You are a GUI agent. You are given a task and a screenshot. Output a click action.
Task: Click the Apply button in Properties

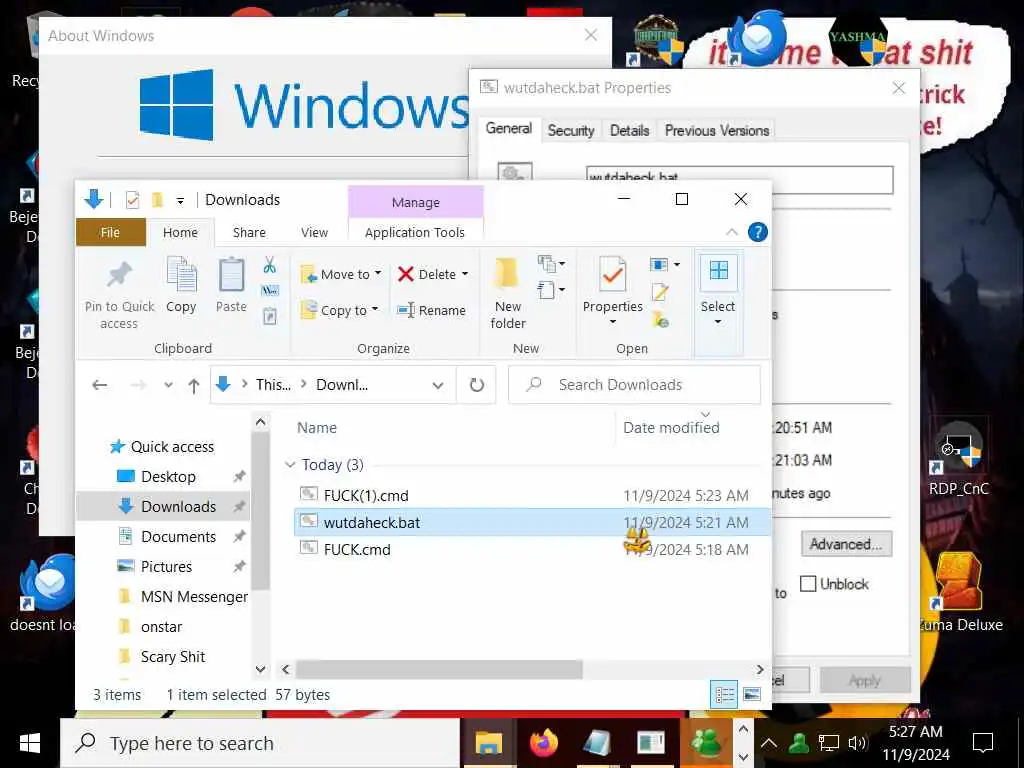pos(865,680)
